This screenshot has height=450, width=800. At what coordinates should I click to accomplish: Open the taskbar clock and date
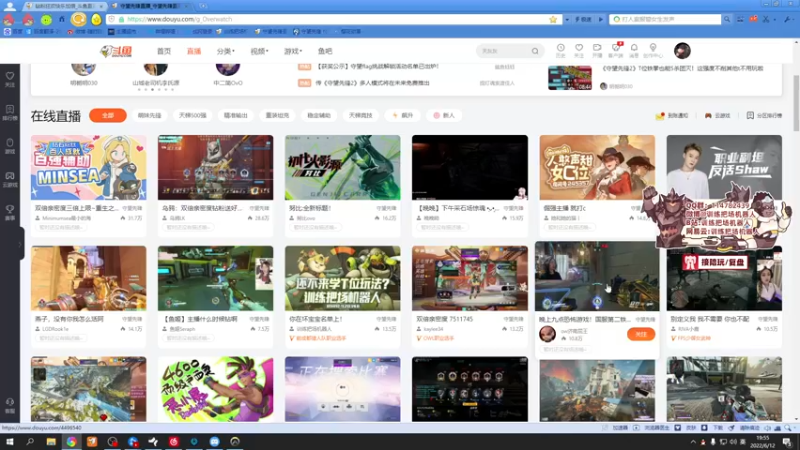pos(763,442)
